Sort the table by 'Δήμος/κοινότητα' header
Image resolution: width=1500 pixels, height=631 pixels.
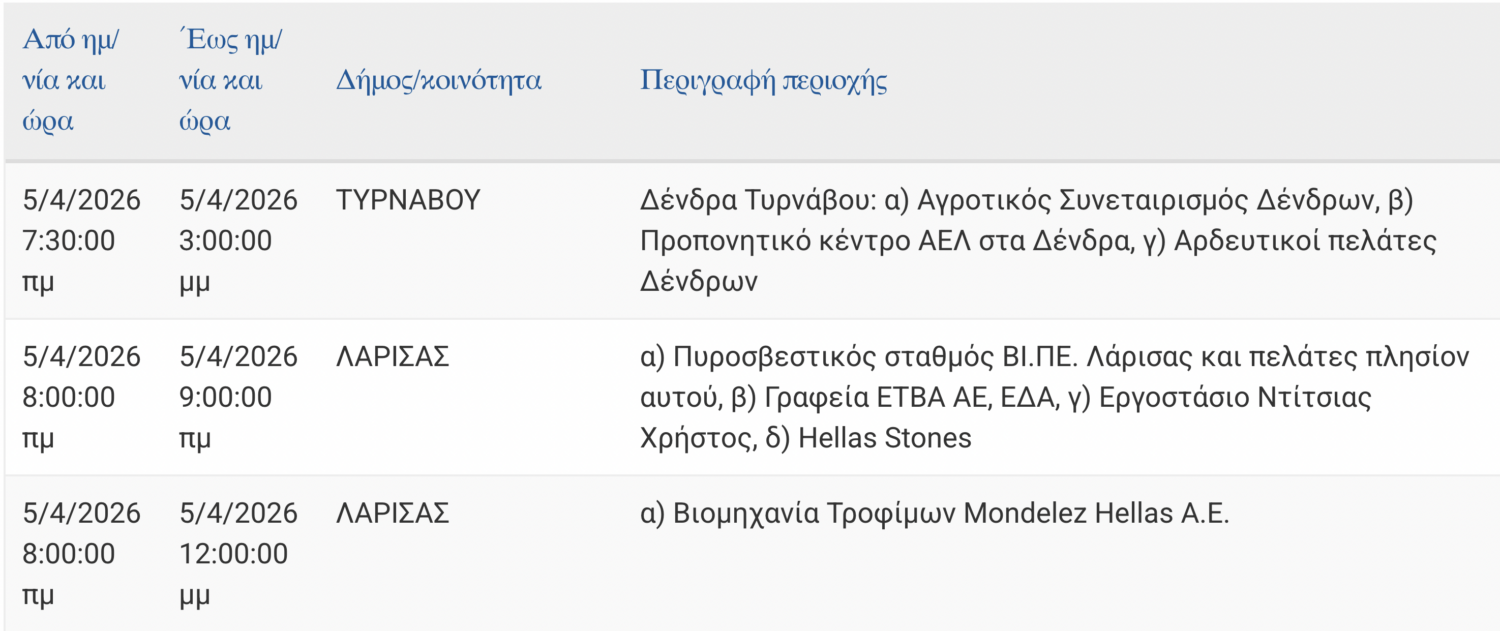tap(439, 81)
